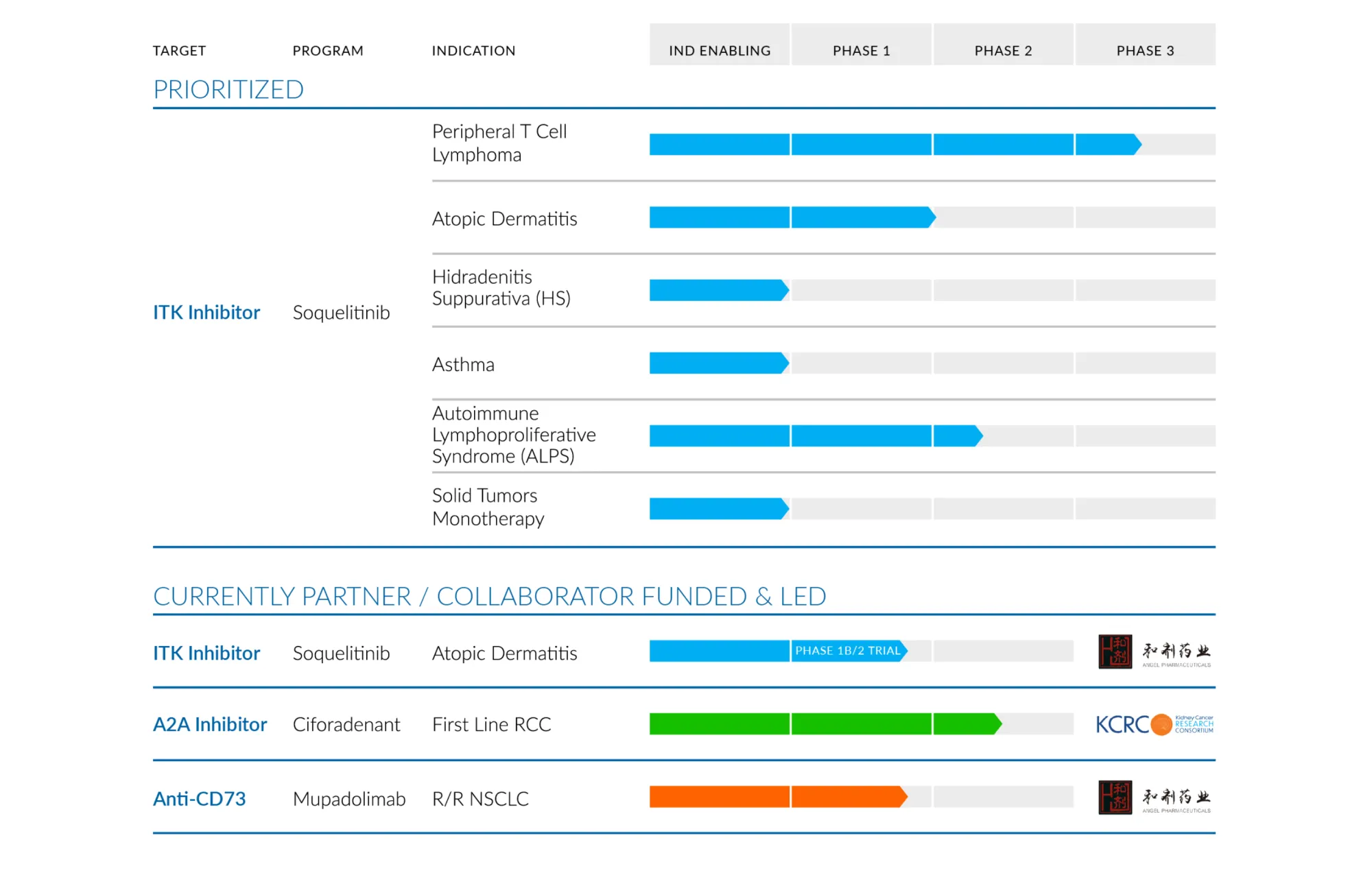
Task: Click the PHASE 1B/2 TRIAL arrow label
Action: 848,651
